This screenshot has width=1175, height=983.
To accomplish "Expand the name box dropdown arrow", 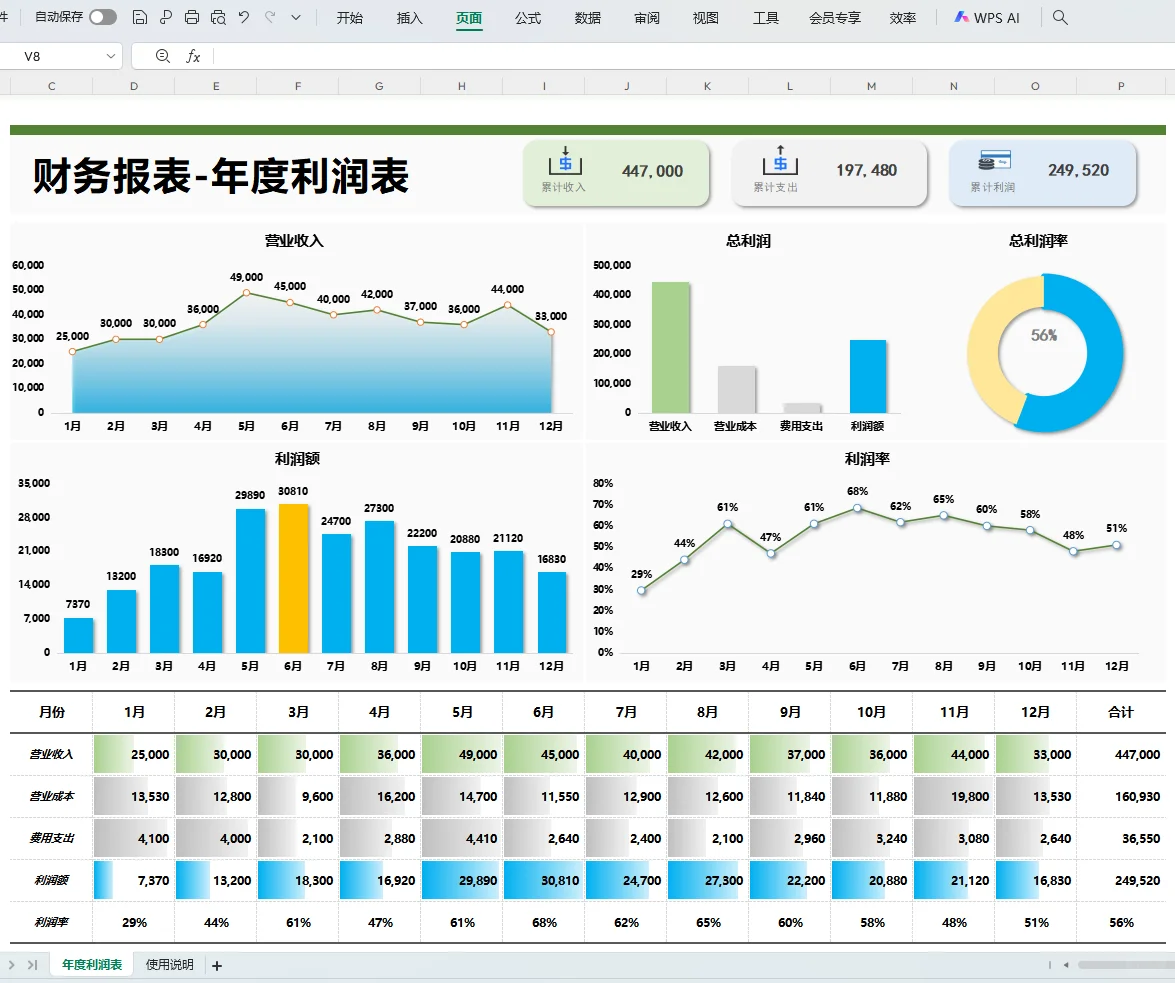I will pyautogui.click(x=111, y=56).
